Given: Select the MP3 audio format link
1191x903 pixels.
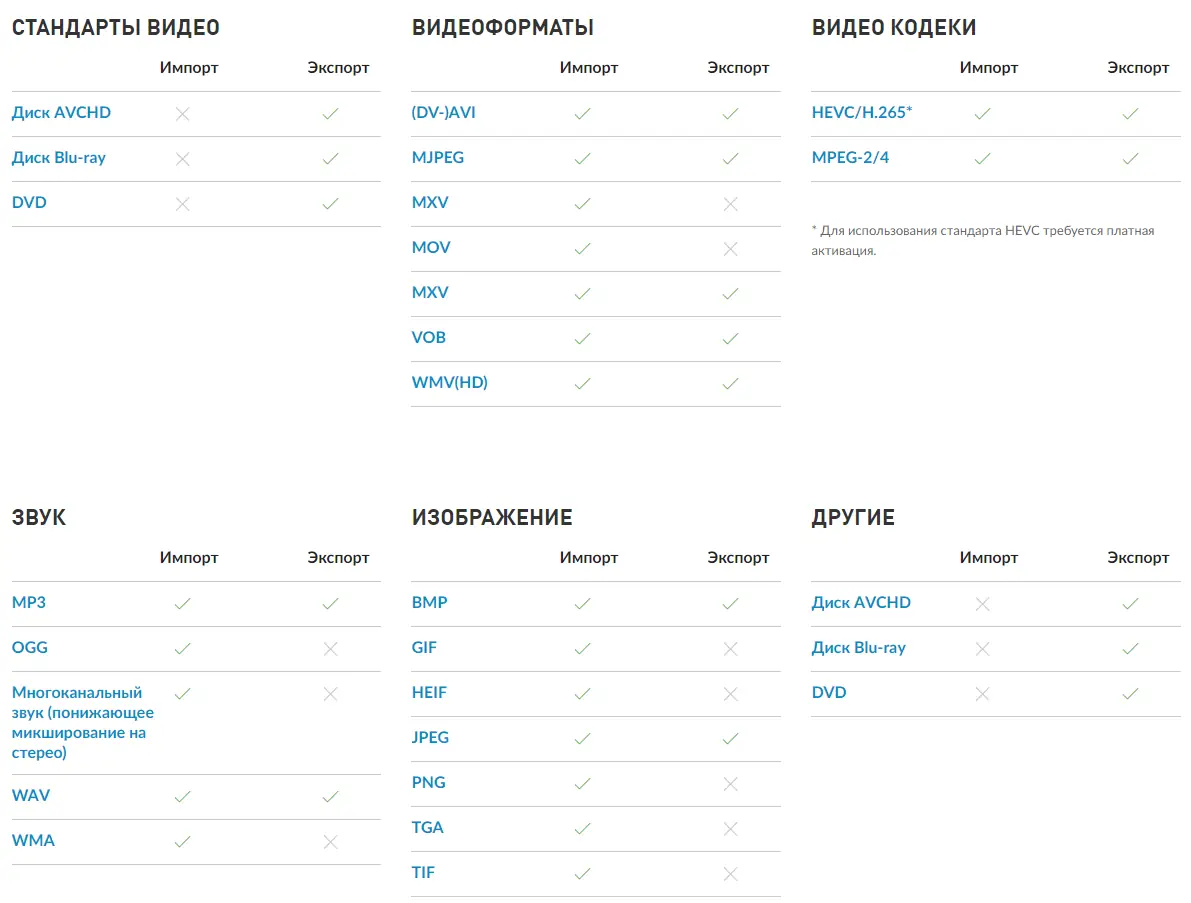Looking at the screenshot, I should point(29,603).
